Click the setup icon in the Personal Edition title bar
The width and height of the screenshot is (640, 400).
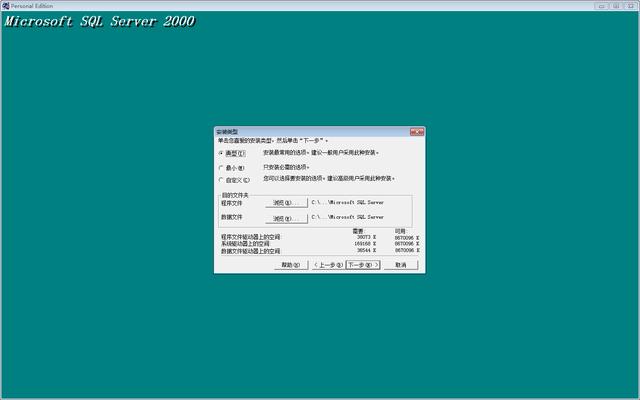5,6
